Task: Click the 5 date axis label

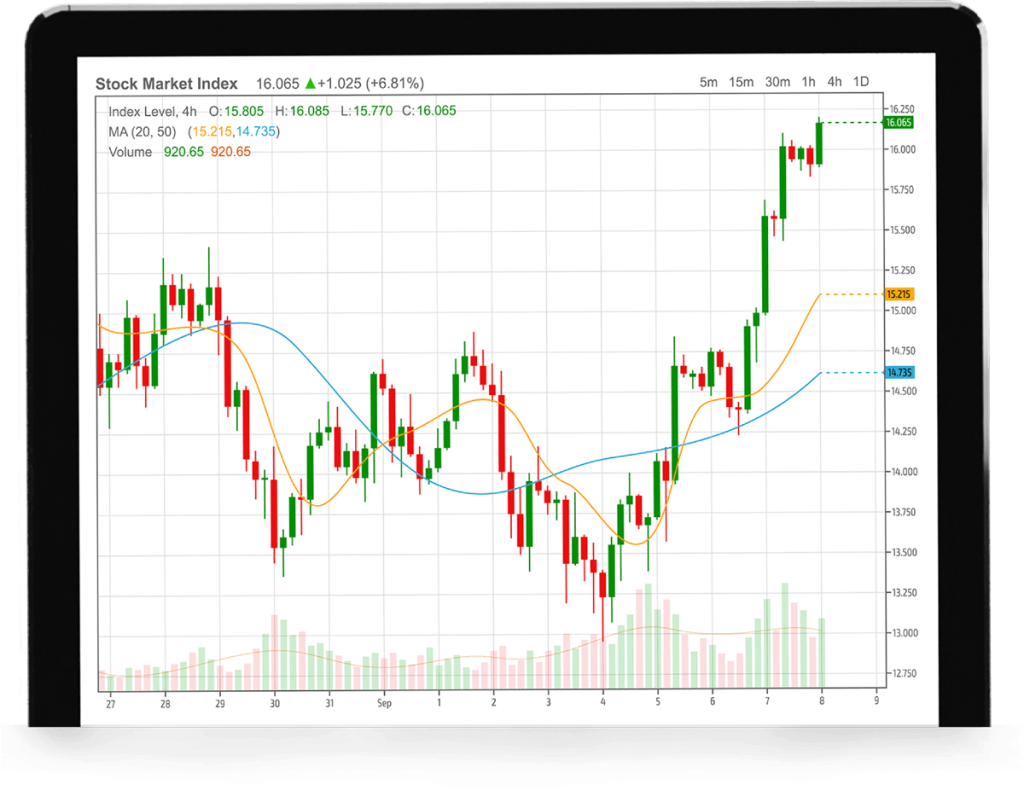Action: coord(658,702)
